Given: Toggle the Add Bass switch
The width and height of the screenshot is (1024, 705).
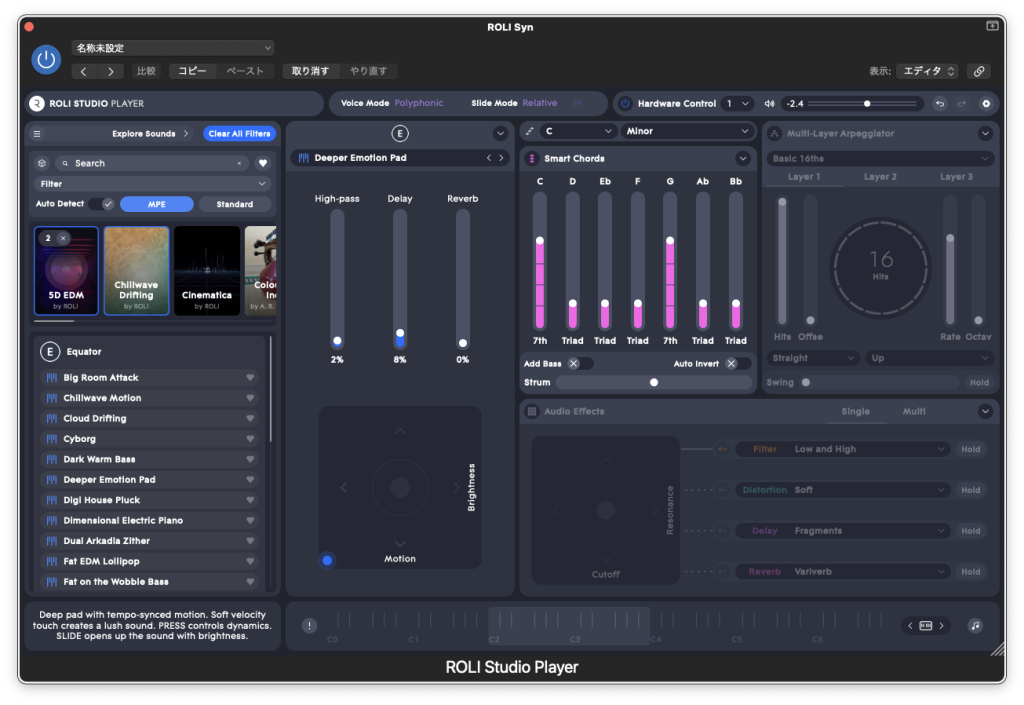Looking at the screenshot, I should (x=579, y=364).
